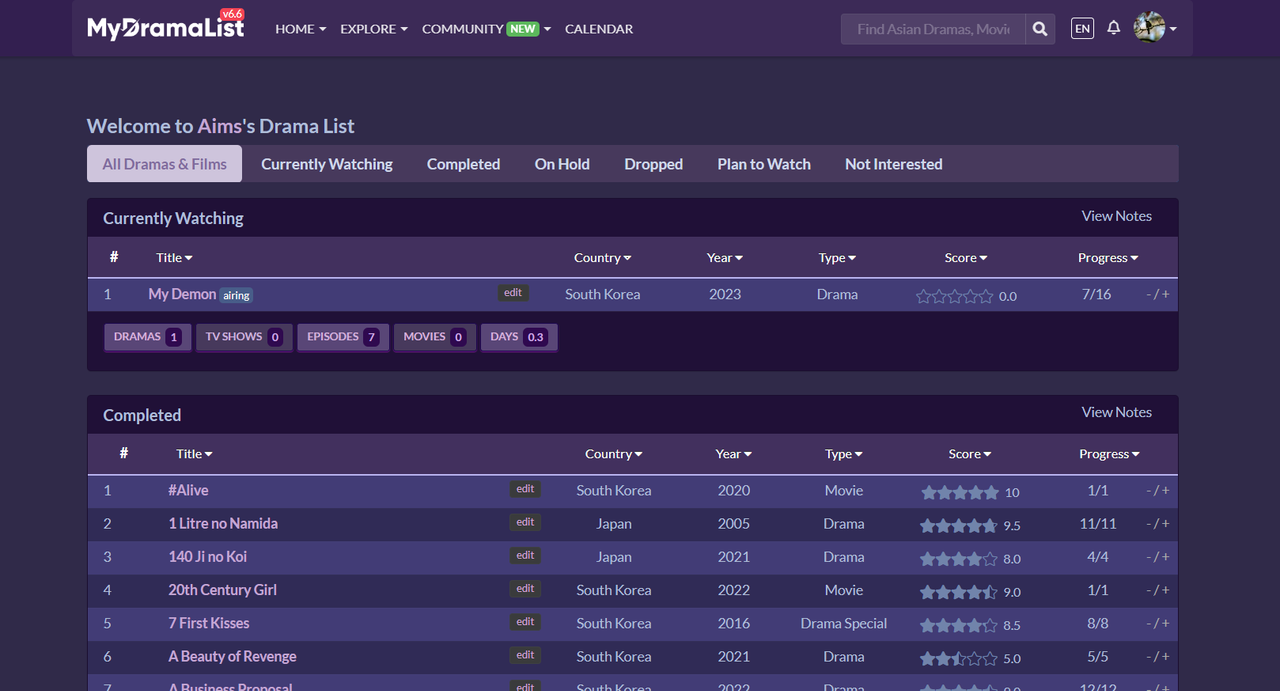Open the HOME dropdown menu
The image size is (1280, 691).
click(x=301, y=29)
